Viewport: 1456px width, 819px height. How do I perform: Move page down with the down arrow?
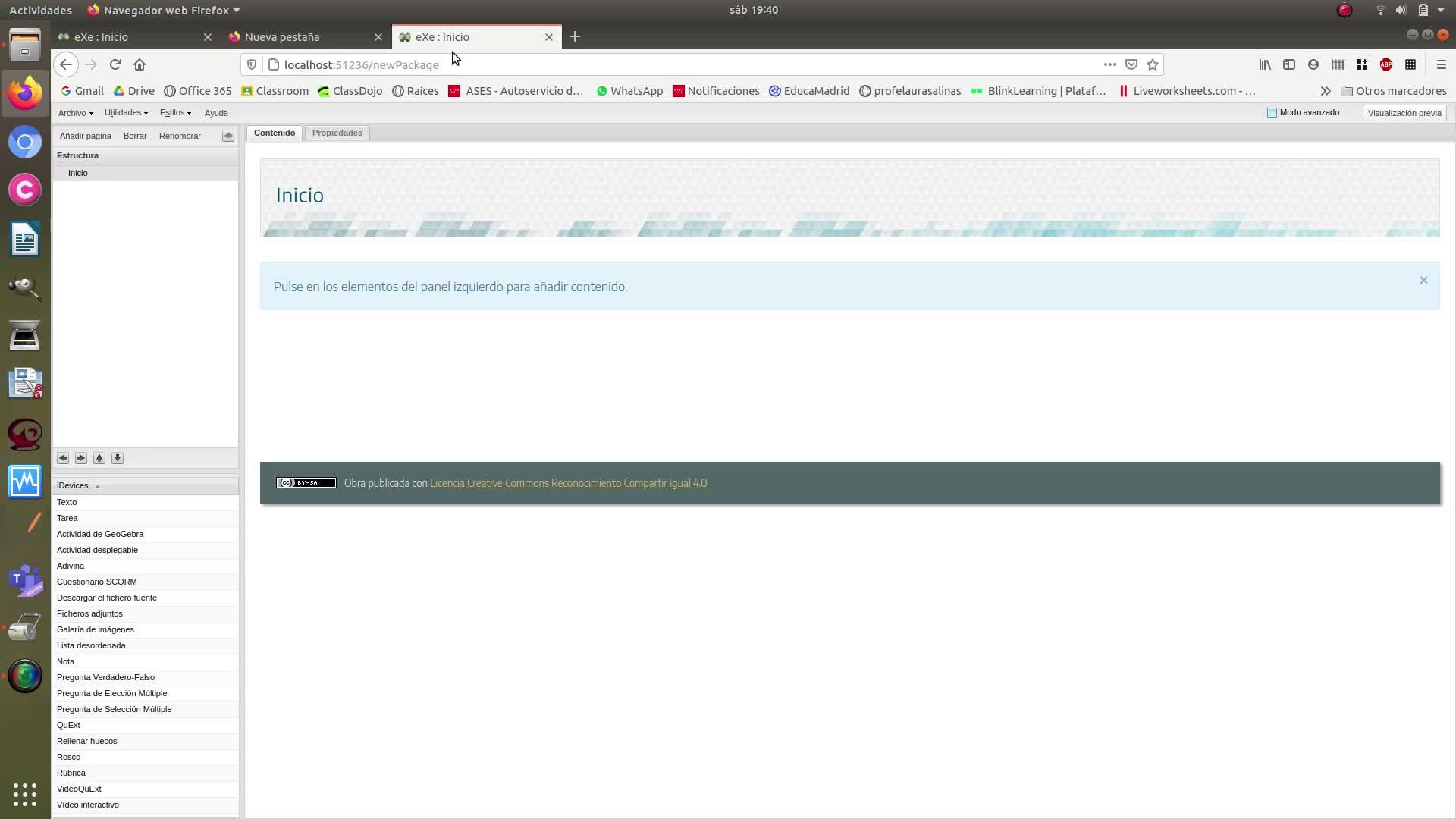point(118,458)
